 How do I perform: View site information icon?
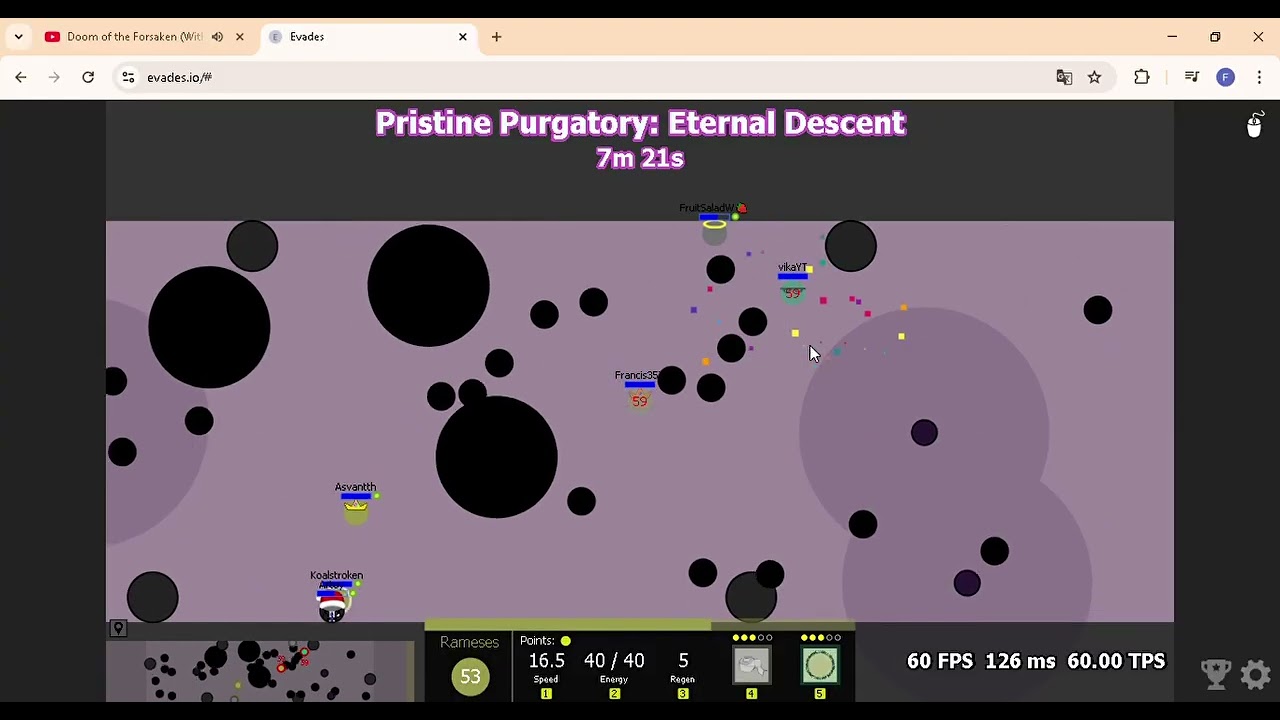(x=128, y=77)
